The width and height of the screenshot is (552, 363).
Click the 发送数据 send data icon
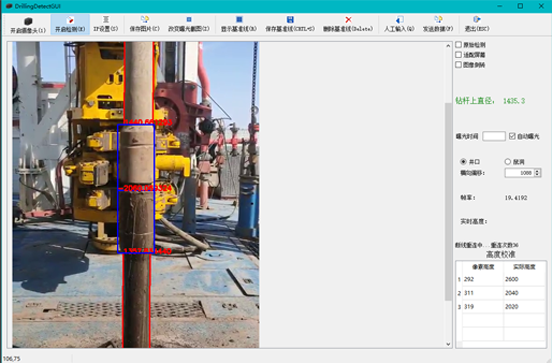click(438, 19)
